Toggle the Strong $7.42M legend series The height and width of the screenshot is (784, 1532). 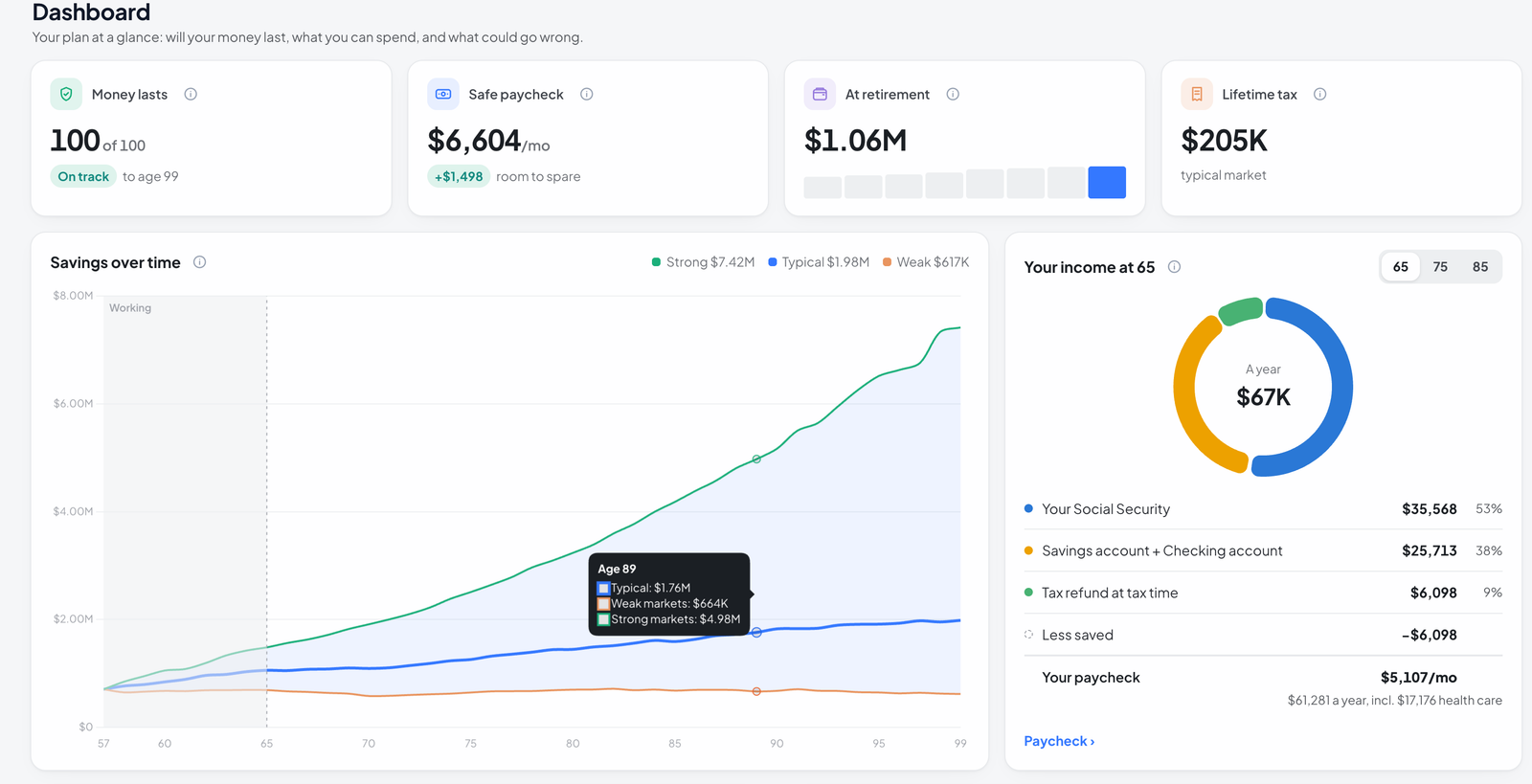(704, 262)
